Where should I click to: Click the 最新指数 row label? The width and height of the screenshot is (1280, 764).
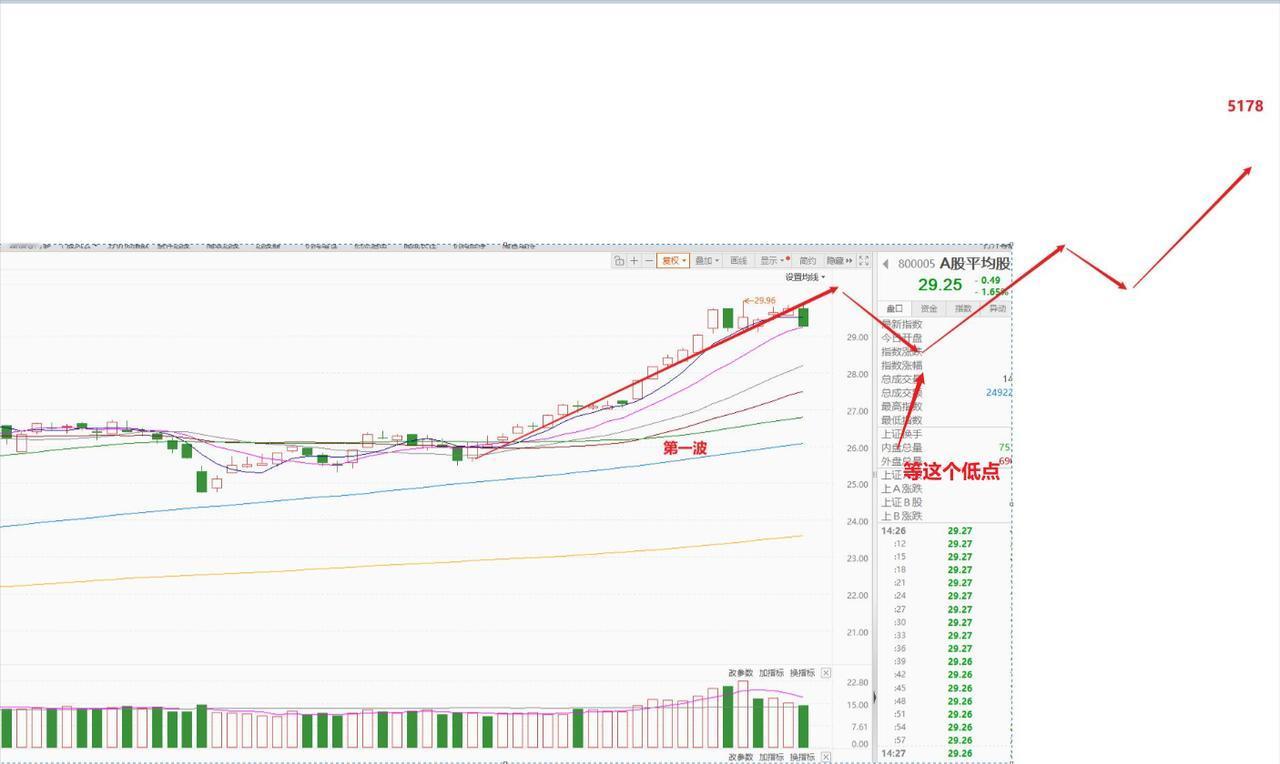tap(902, 325)
